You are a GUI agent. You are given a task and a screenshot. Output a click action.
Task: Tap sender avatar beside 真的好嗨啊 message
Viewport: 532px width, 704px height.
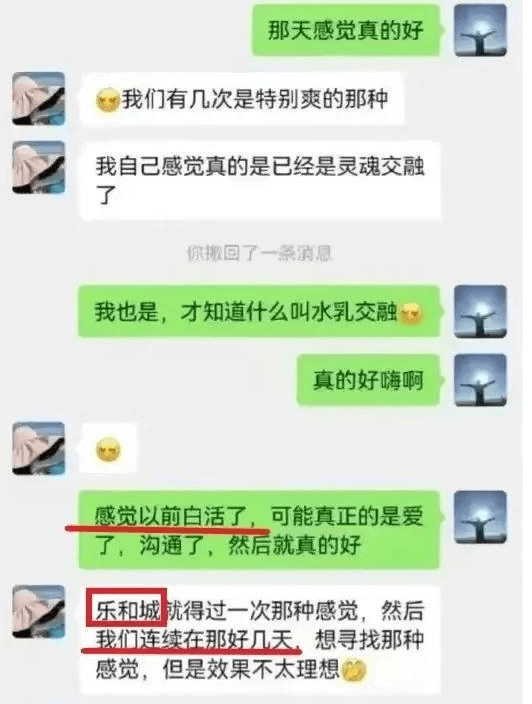tap(480, 380)
